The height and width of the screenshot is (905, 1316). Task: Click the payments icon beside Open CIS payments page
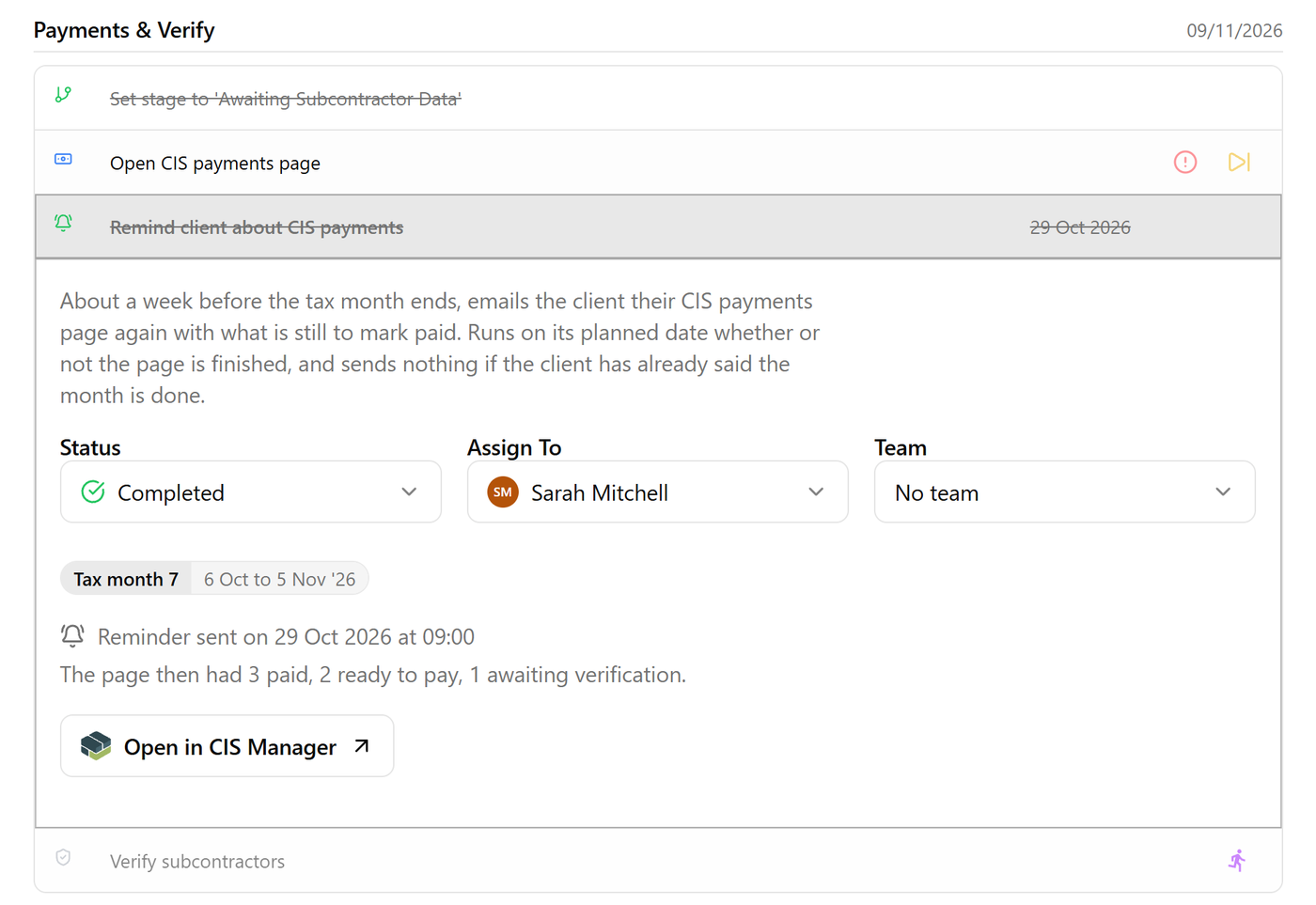pos(63,159)
